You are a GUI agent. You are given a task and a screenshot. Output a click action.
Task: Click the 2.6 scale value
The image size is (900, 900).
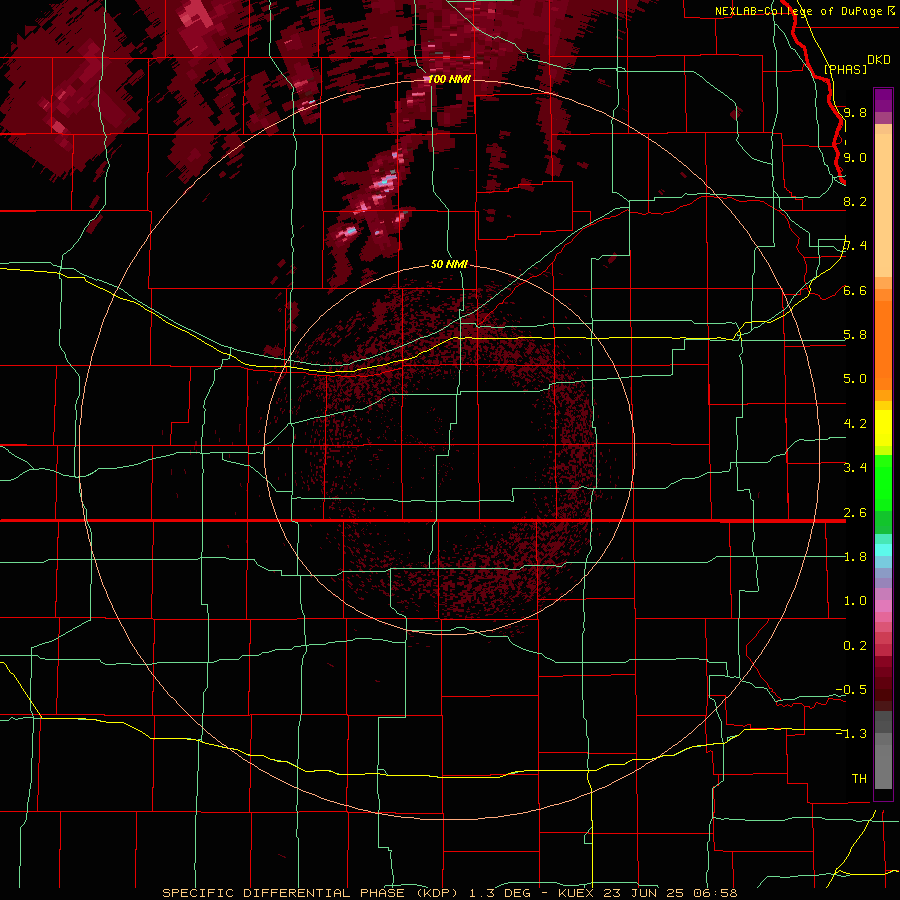coord(855,513)
